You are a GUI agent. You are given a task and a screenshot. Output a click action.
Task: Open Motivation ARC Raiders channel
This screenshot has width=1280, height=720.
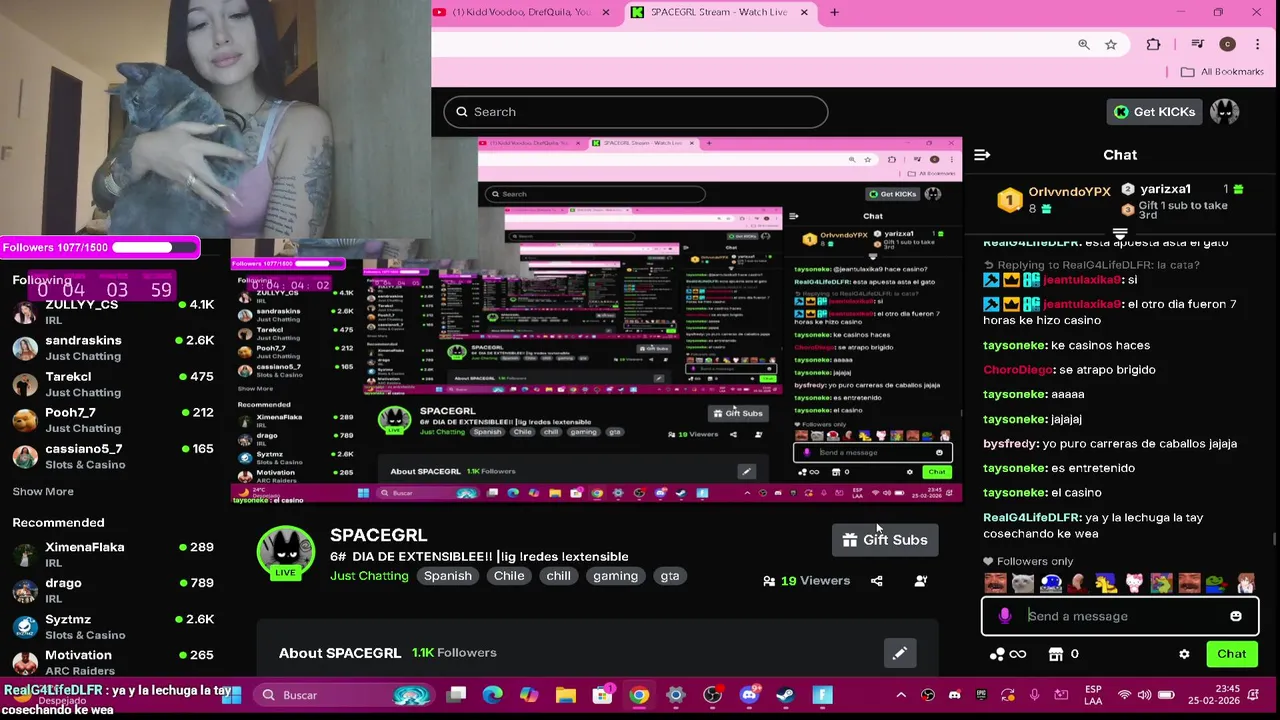[115, 663]
